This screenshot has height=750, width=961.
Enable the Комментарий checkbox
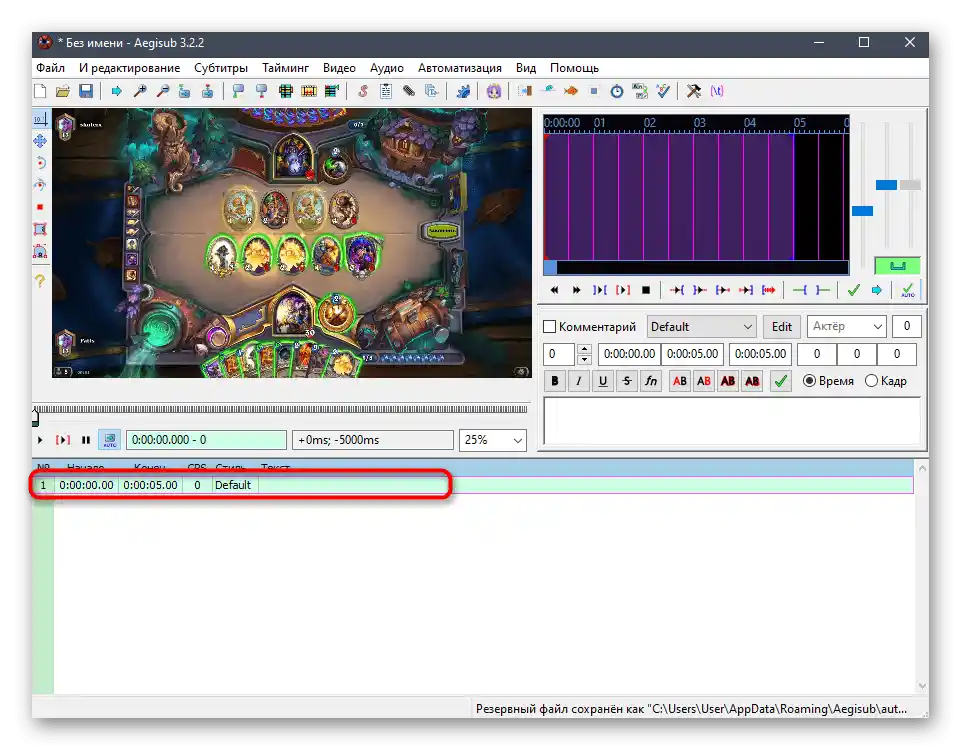pyautogui.click(x=549, y=327)
